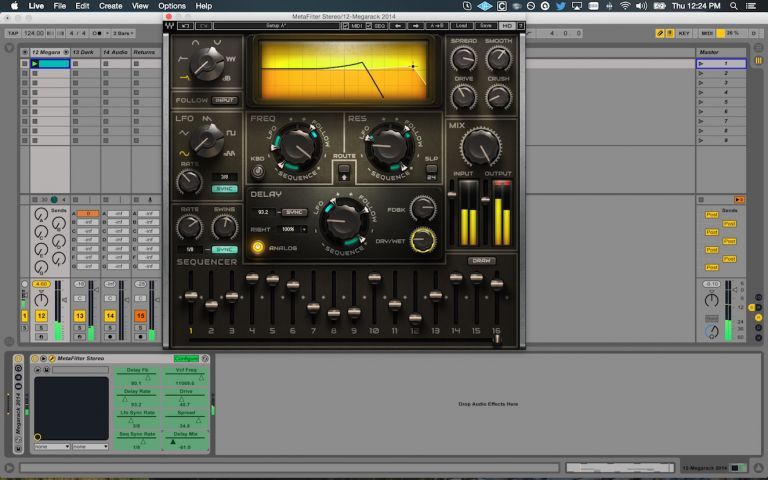The height and width of the screenshot is (480, 768).
Task: Click the A to B copy button
Action: click(x=436, y=25)
